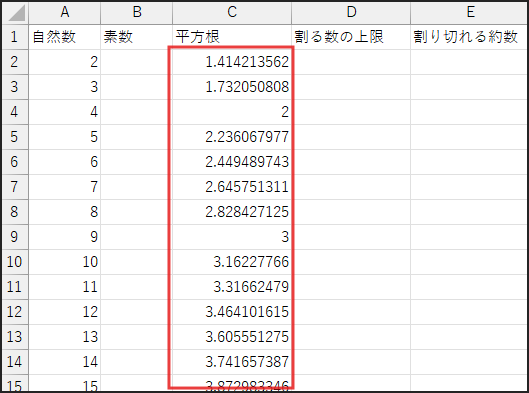
Task: Select cell containing 2.645751311
Action: 232,187
